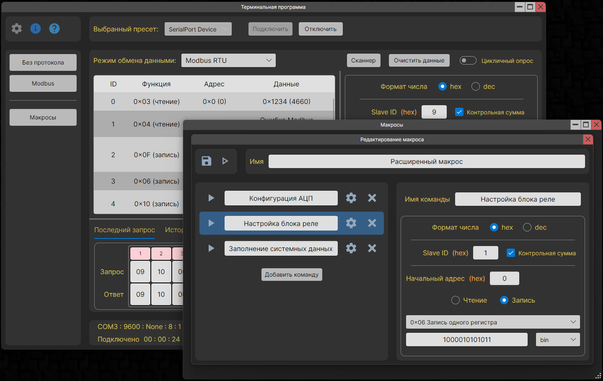Open settings gear in main terminal window

click(17, 28)
